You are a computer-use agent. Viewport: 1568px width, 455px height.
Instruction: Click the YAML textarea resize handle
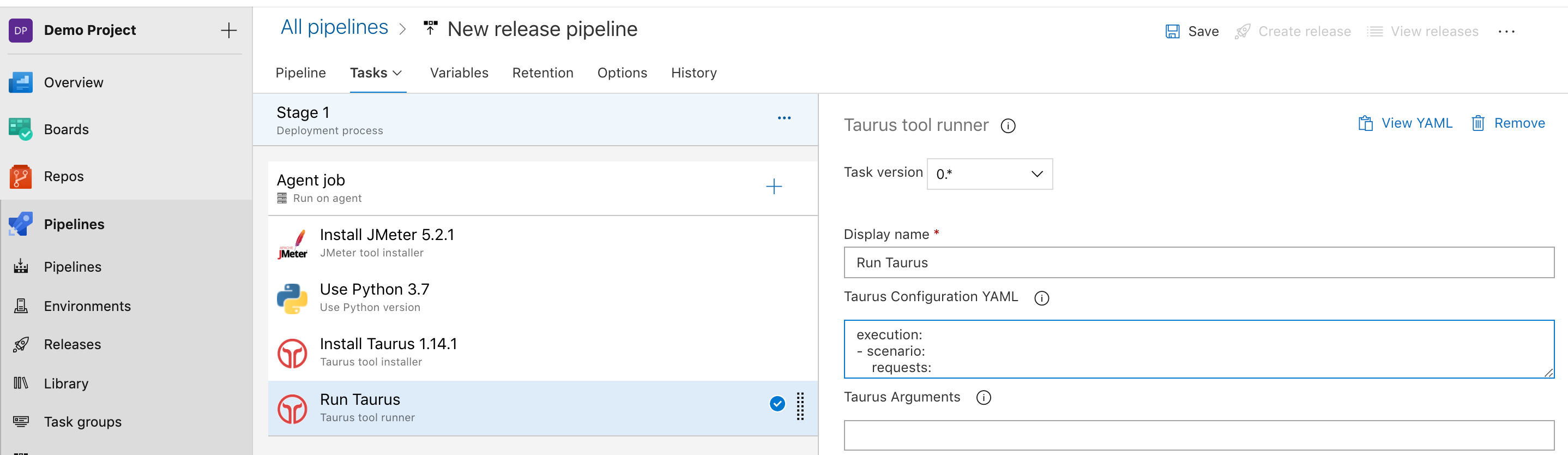coord(1548,373)
